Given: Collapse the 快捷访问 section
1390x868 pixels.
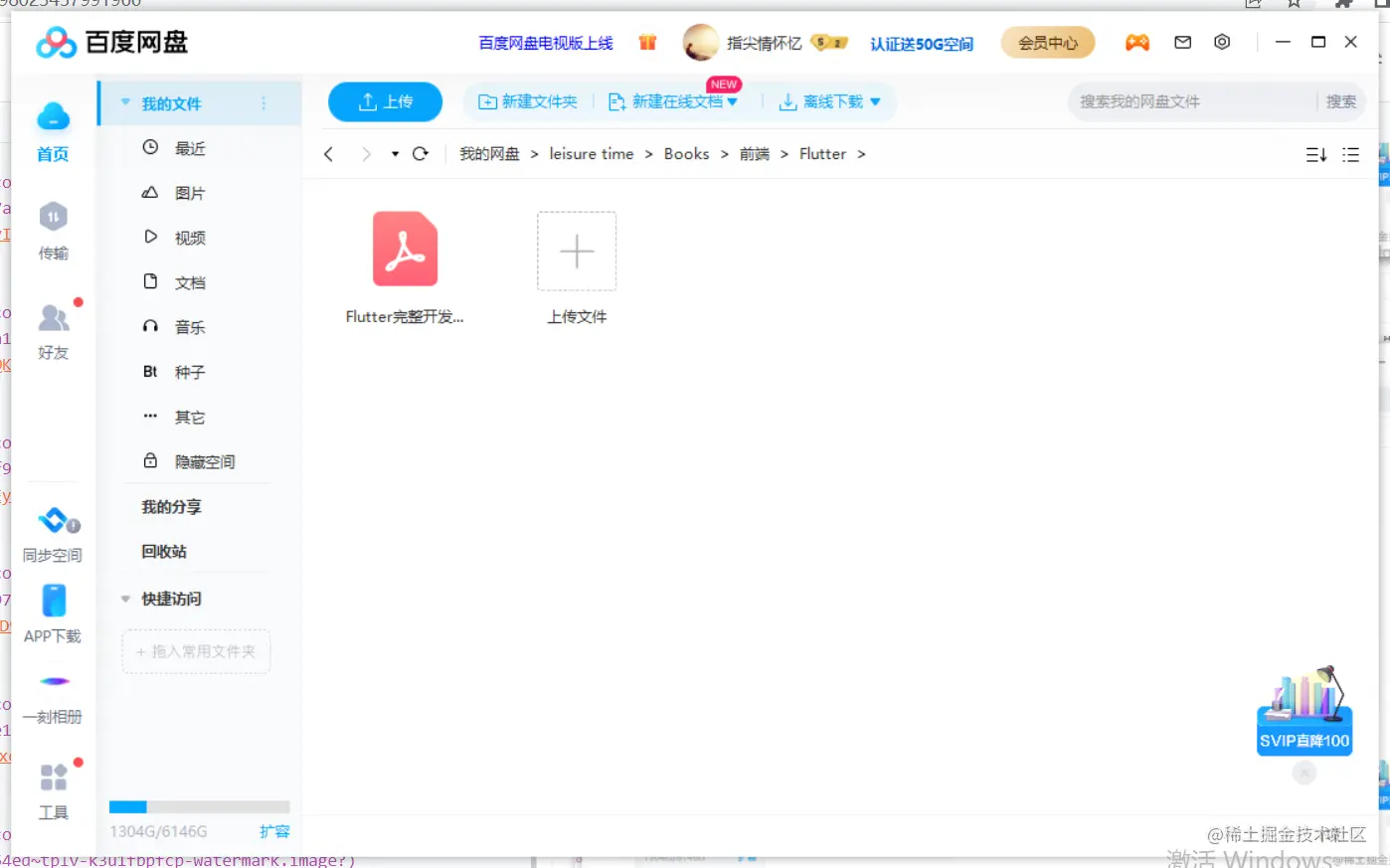Looking at the screenshot, I should 125,599.
